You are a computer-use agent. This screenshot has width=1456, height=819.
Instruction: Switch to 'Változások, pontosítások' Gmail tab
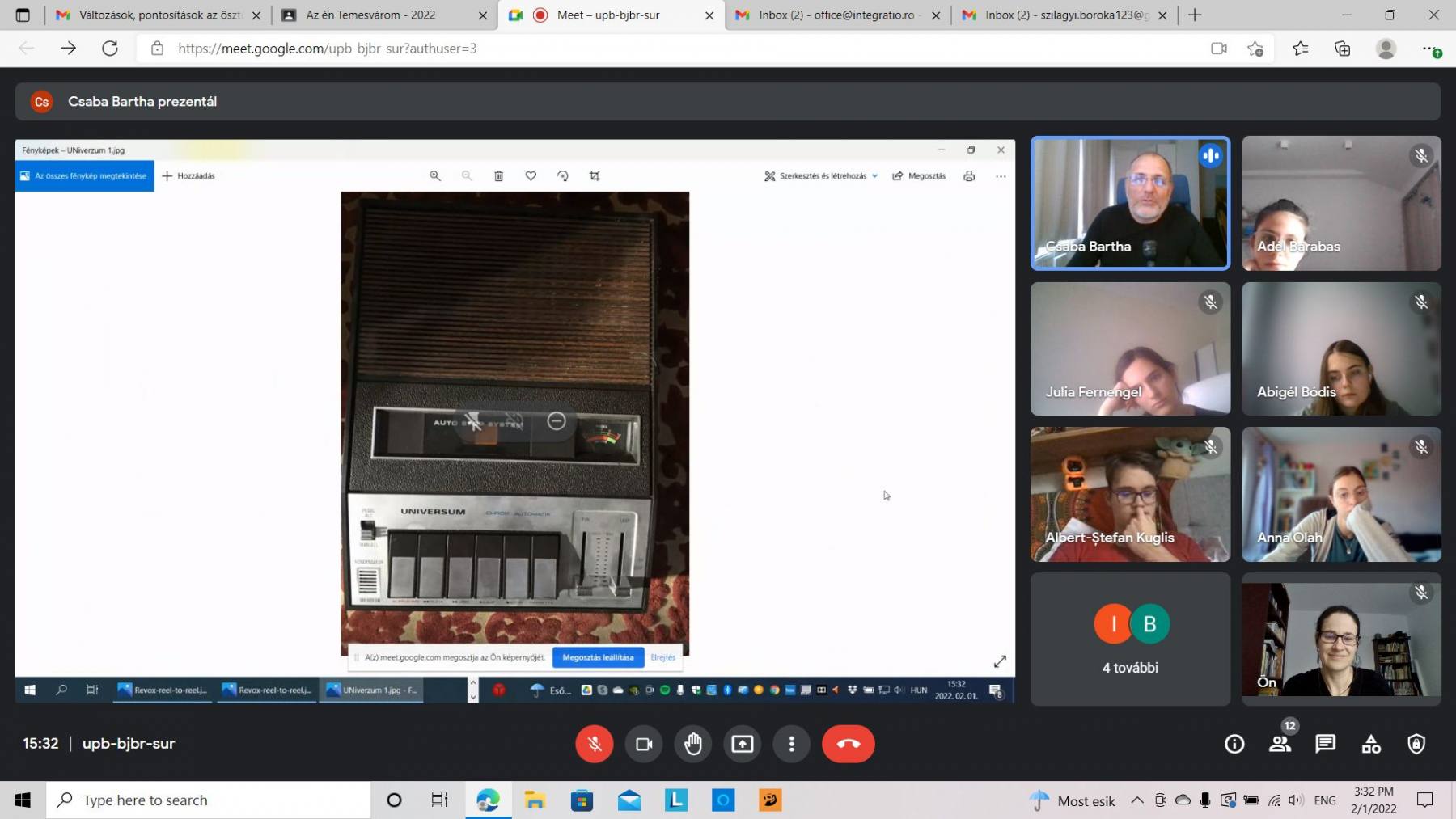coord(159,15)
